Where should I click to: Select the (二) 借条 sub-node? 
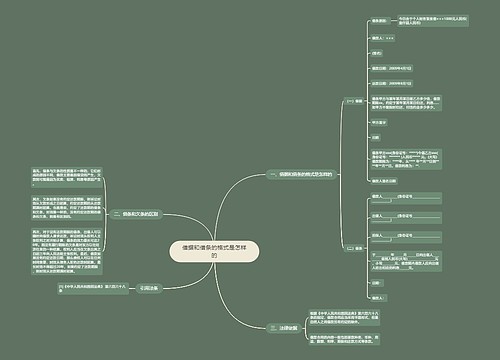point(354,248)
